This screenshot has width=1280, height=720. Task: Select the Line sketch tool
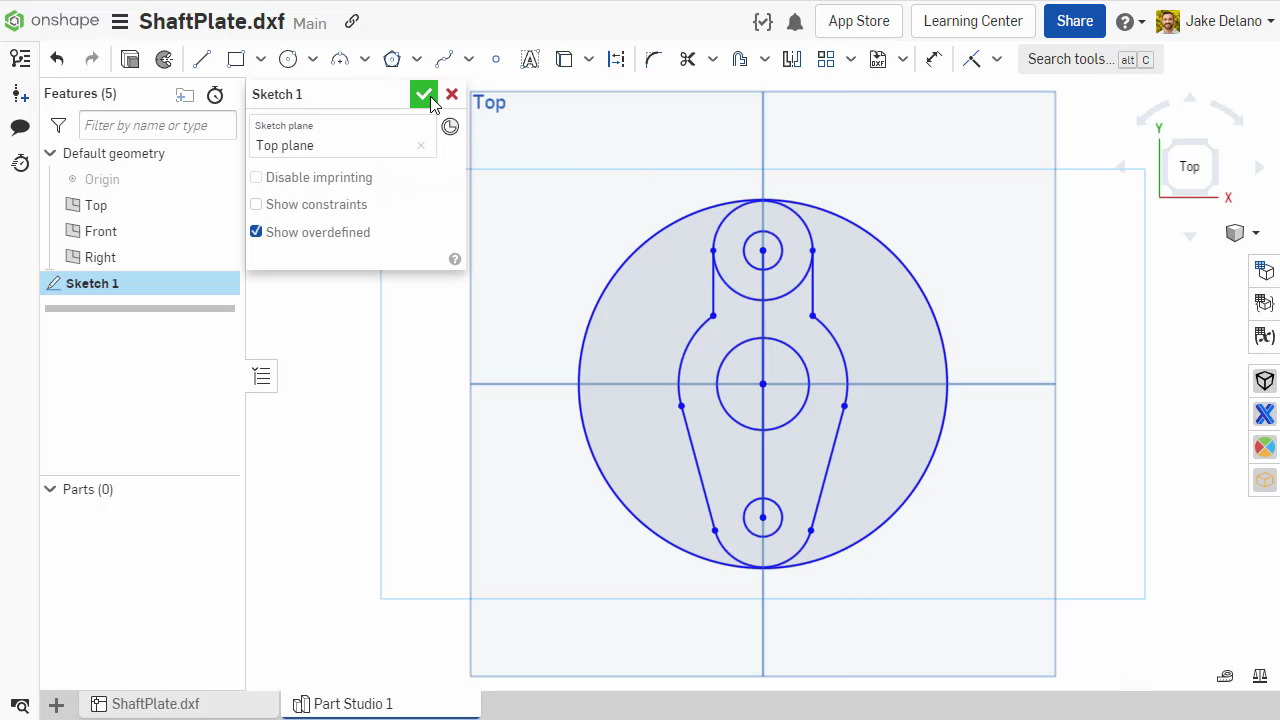[201, 59]
